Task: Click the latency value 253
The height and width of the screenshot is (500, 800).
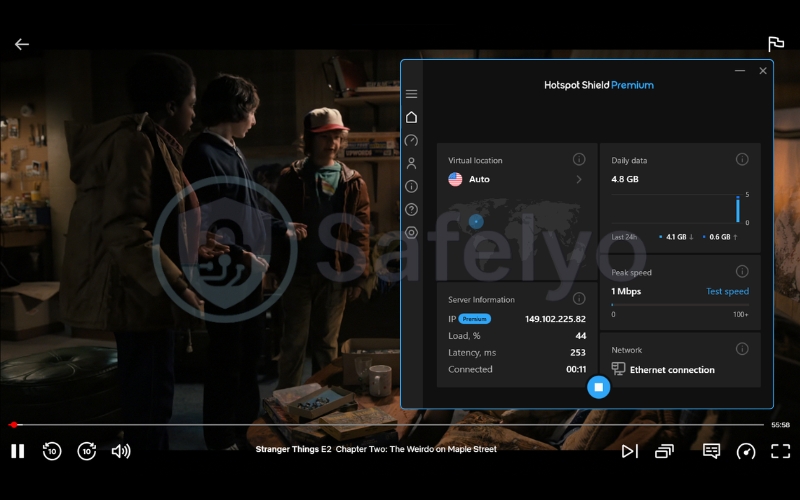Action: (x=578, y=353)
